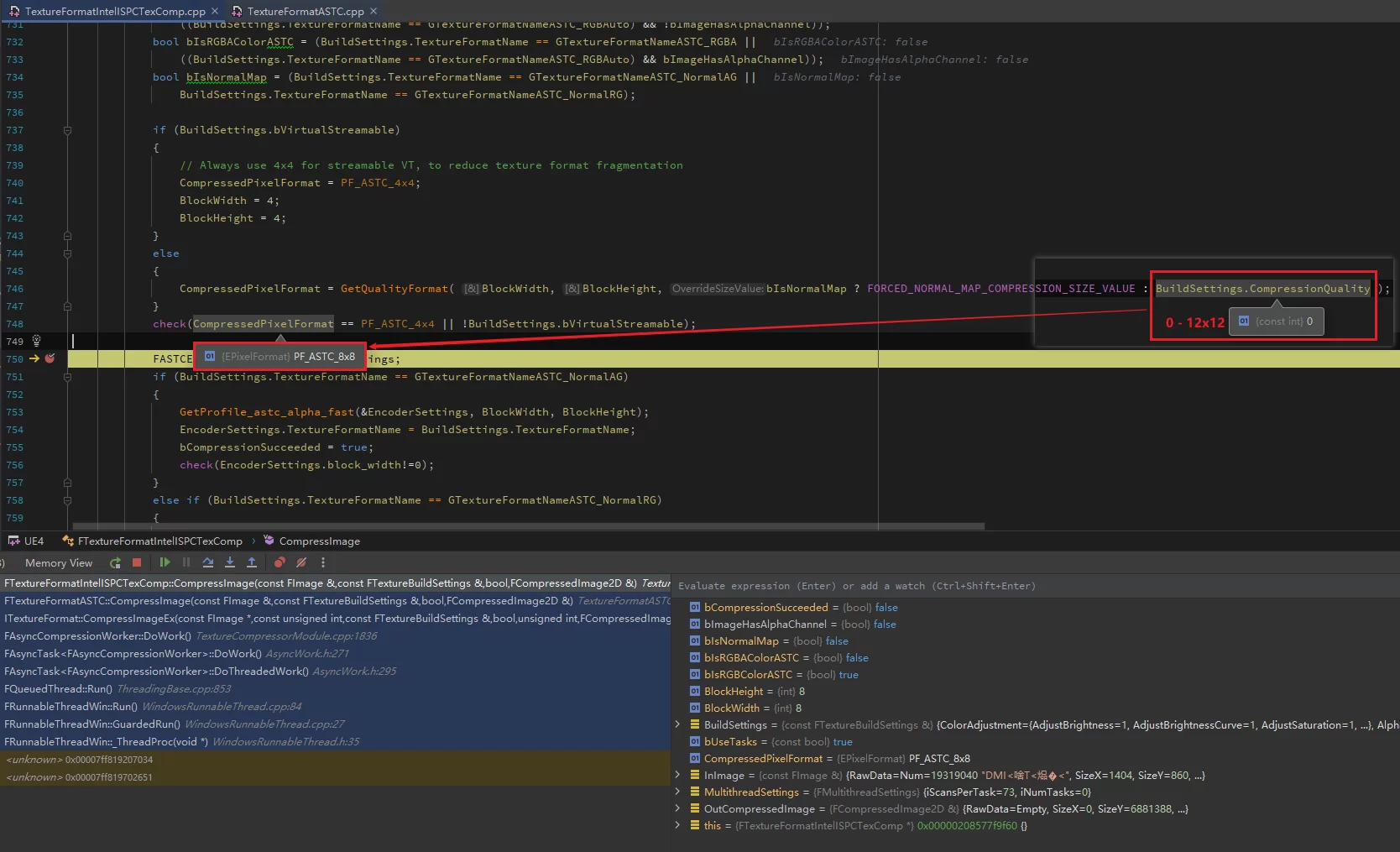Expand the InImage variable in watches
The image size is (1400, 852).
(678, 775)
